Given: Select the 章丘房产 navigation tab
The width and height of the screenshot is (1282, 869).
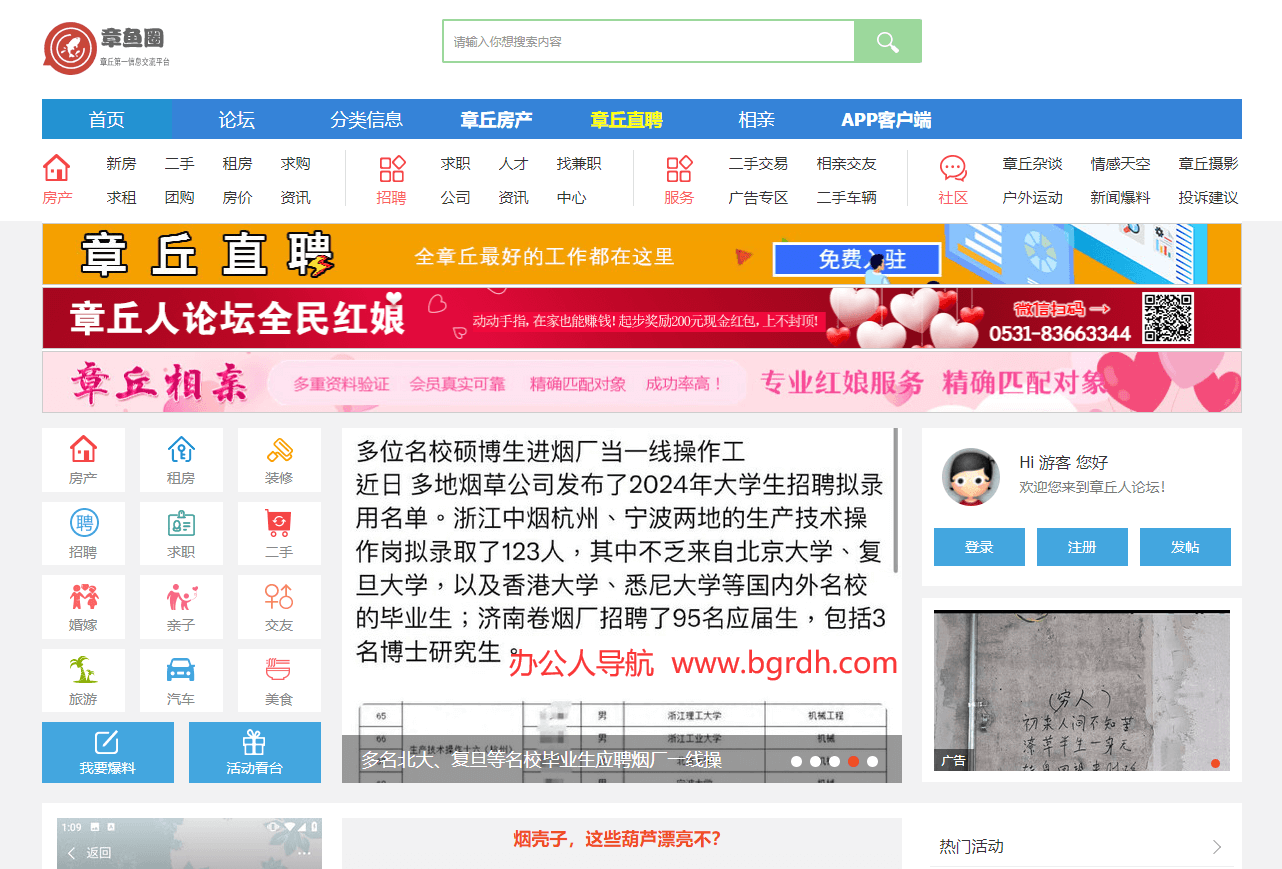Looking at the screenshot, I should tap(497, 119).
